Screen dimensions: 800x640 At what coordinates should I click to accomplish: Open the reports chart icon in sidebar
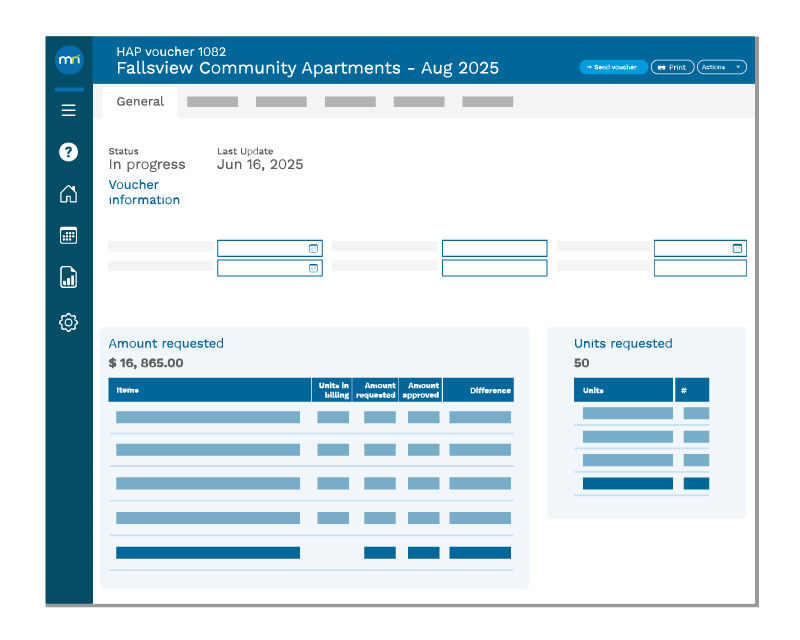tap(69, 277)
